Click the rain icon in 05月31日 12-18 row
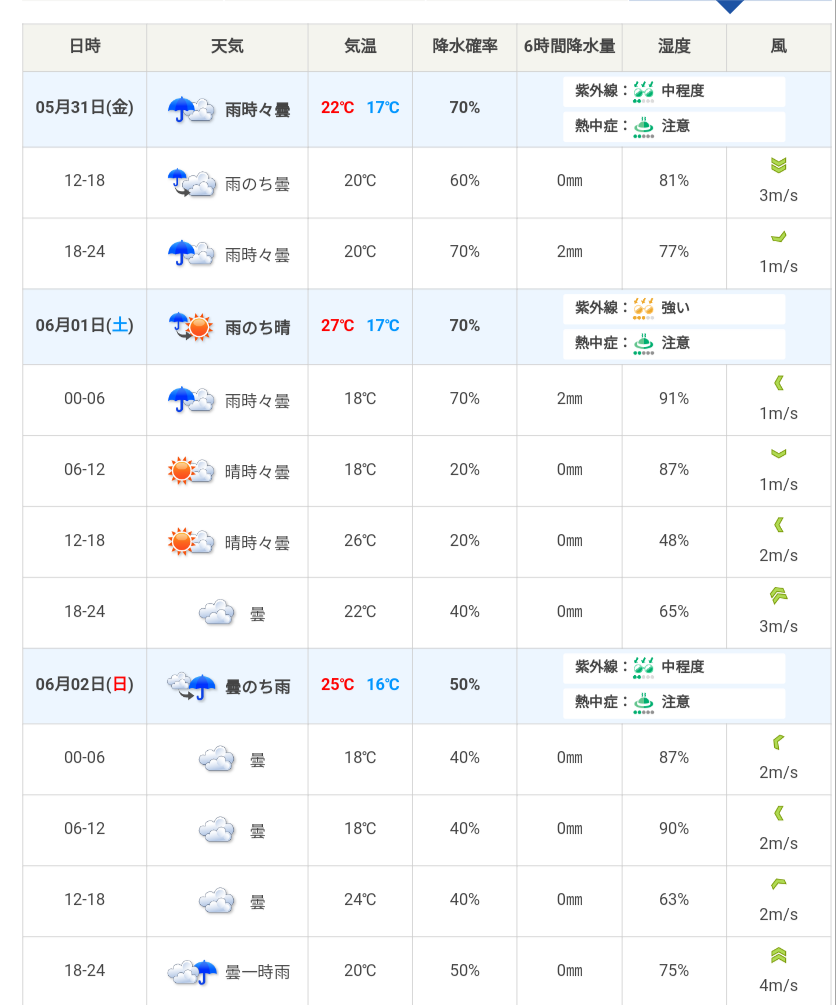This screenshot has height=1005, width=836. (x=191, y=183)
